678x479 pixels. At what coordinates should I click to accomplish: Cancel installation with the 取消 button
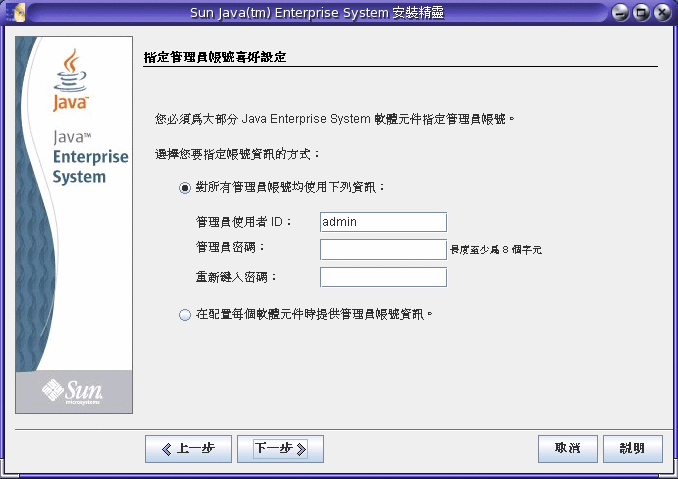point(568,449)
